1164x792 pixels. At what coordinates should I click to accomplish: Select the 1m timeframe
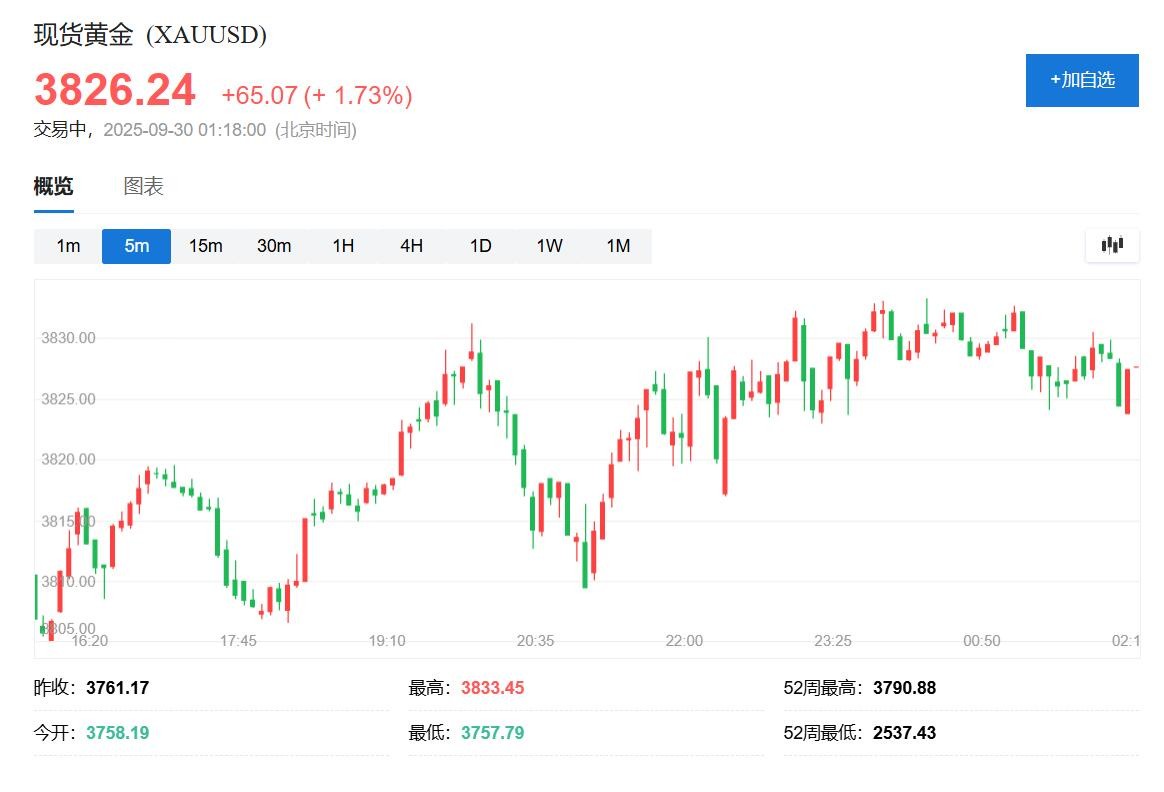pos(68,246)
